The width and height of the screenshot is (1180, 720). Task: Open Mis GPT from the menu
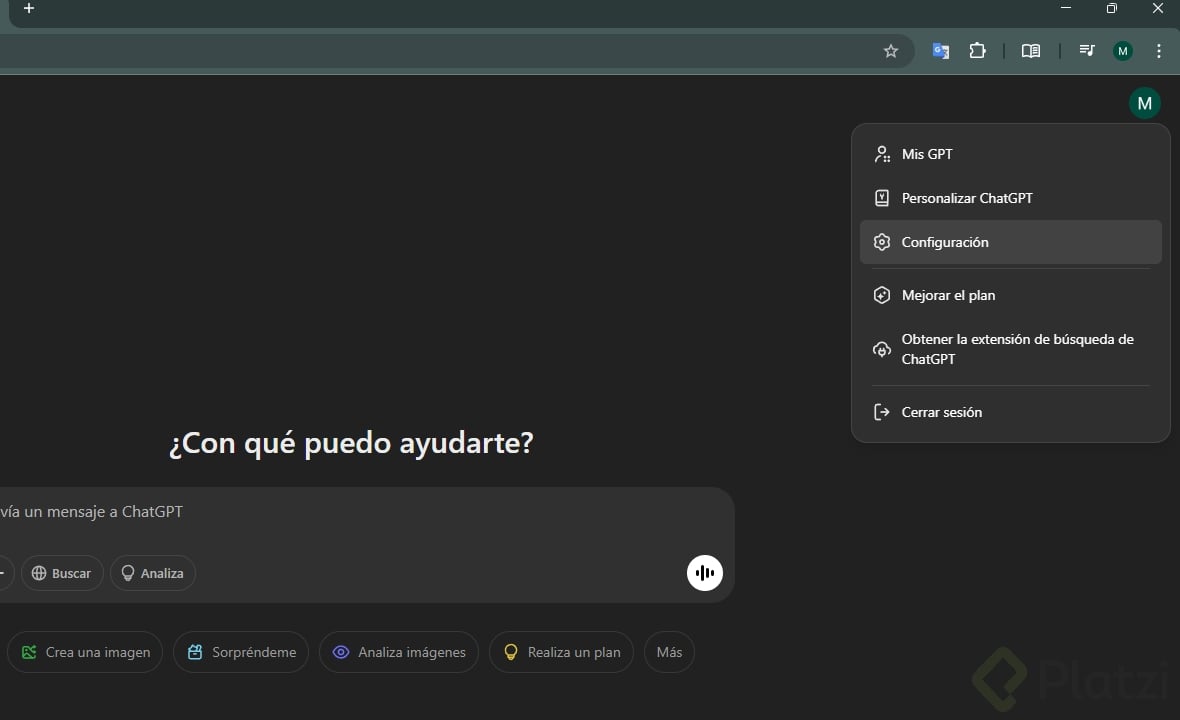(1011, 154)
